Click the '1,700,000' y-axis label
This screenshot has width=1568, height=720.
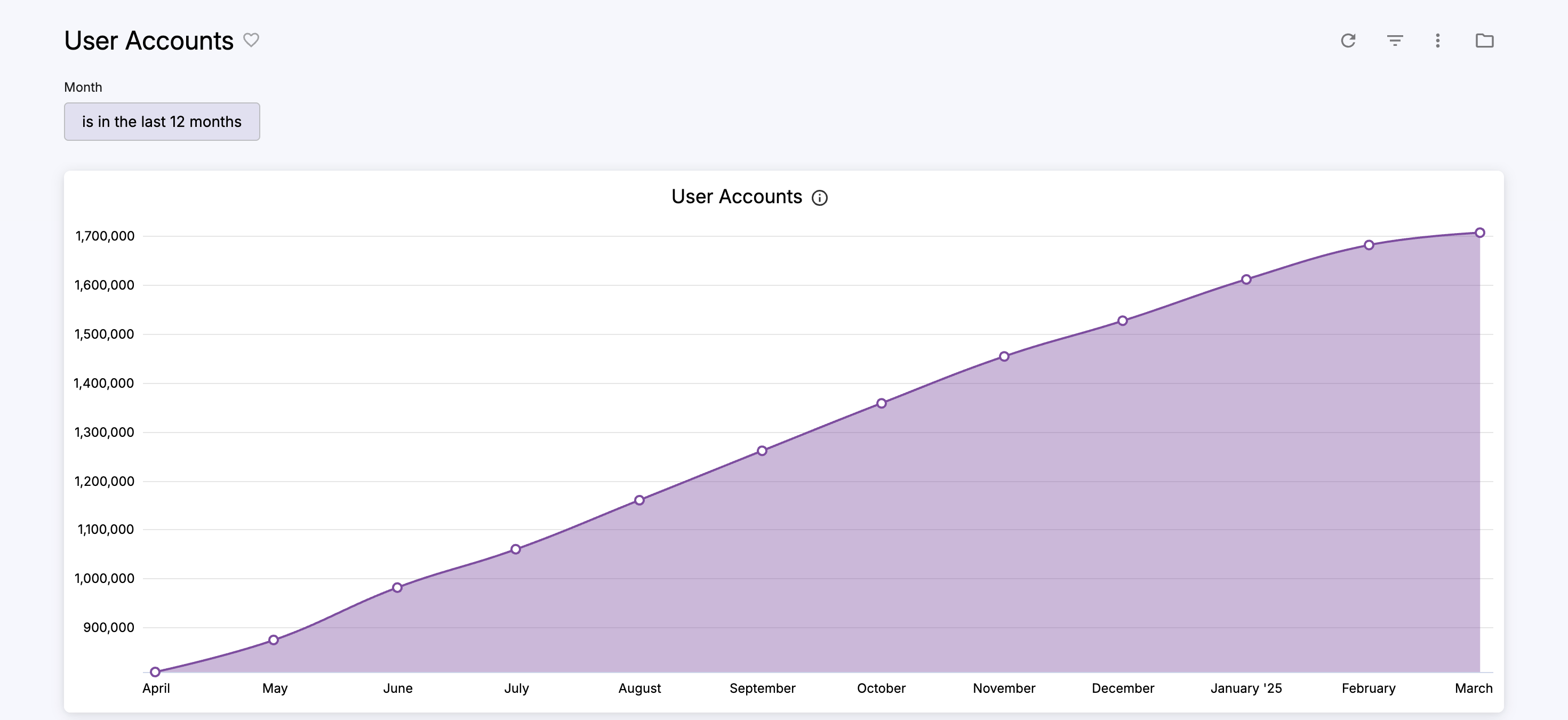coord(105,236)
